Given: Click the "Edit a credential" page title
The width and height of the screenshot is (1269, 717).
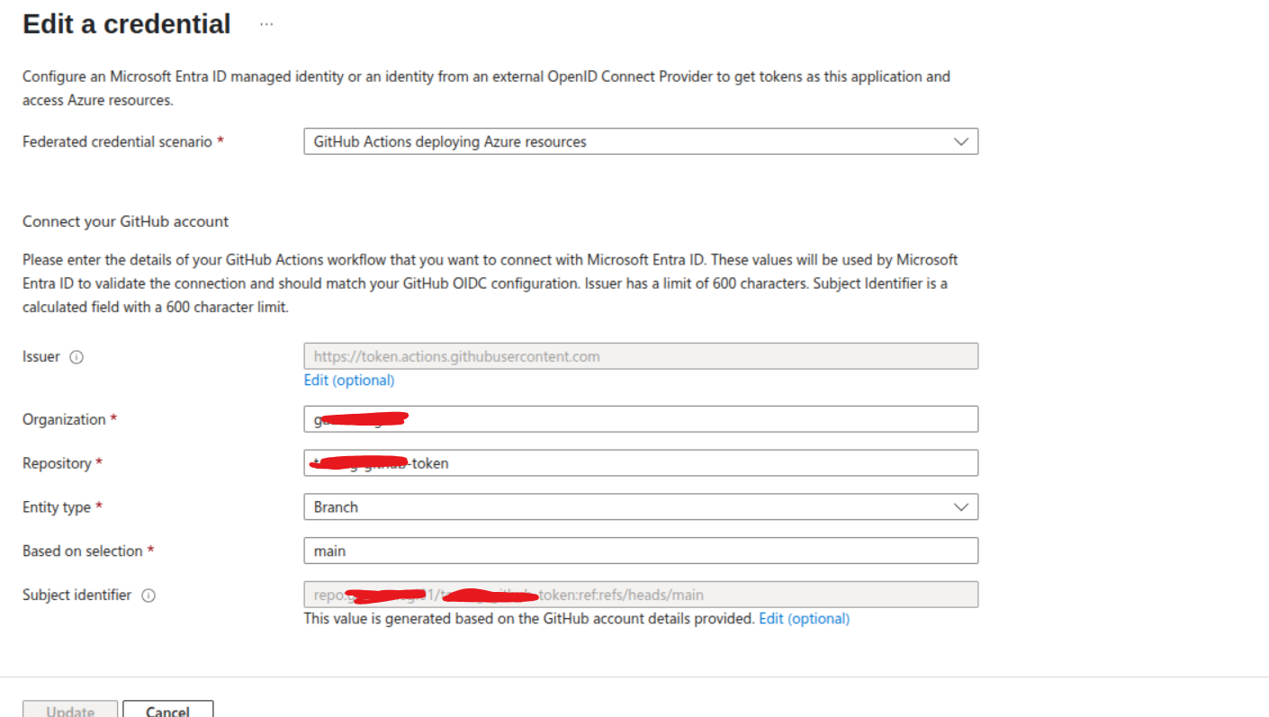Looking at the screenshot, I should (x=126, y=23).
